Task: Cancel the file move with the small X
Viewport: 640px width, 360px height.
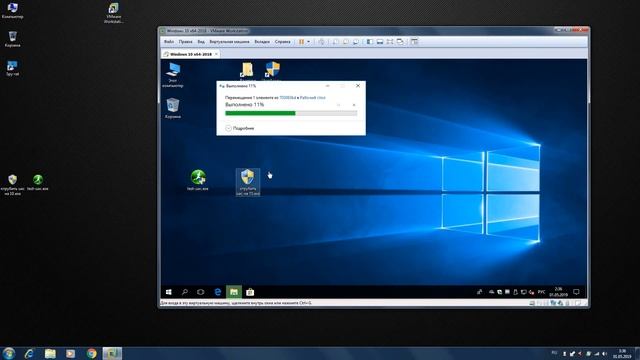Action: coord(354,105)
